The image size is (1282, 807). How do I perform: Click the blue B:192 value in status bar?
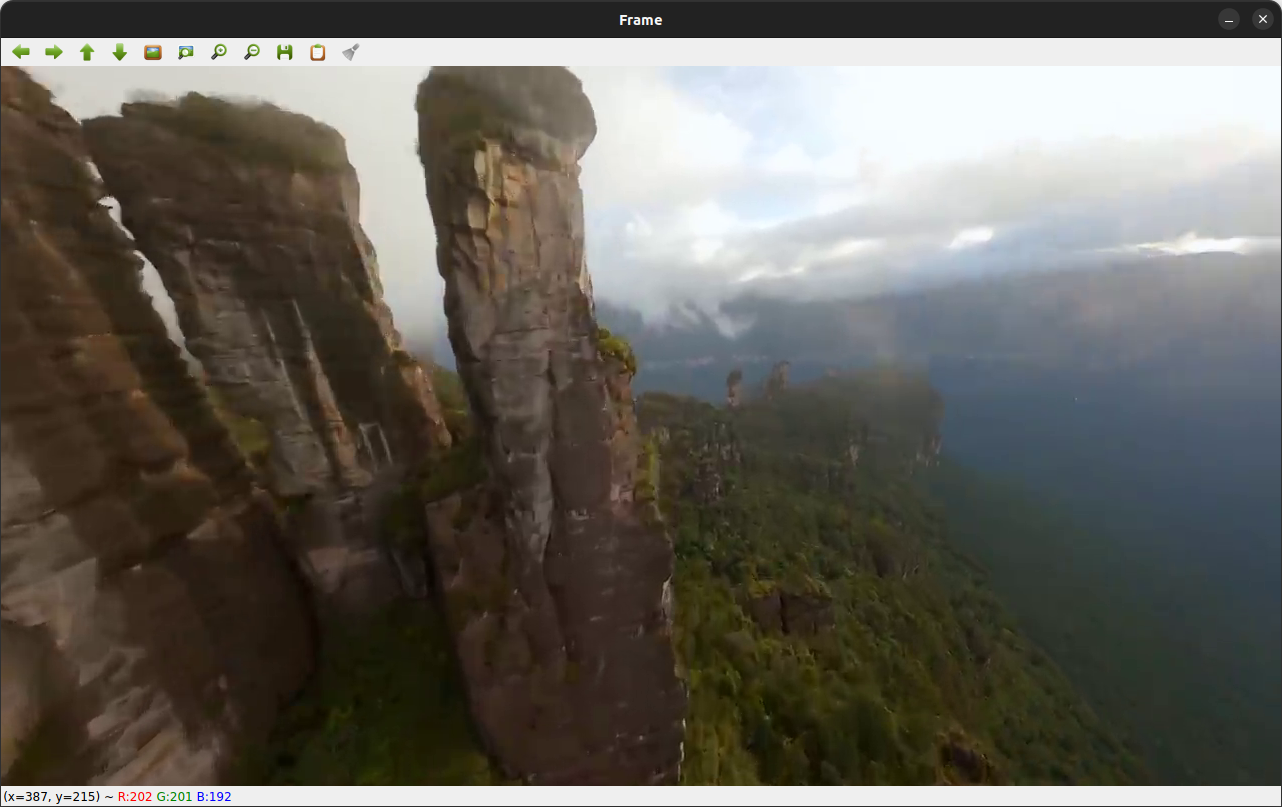[x=214, y=797]
